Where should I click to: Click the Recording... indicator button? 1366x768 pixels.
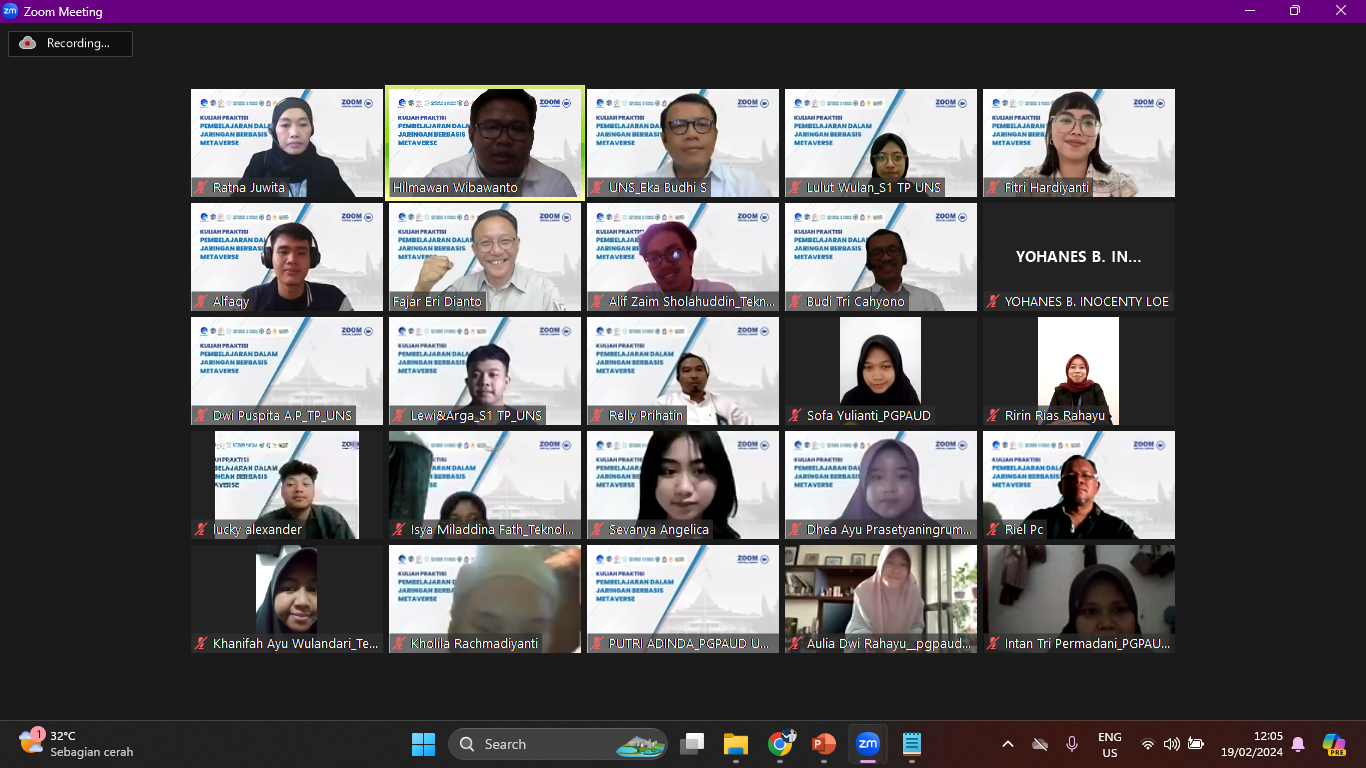(70, 43)
